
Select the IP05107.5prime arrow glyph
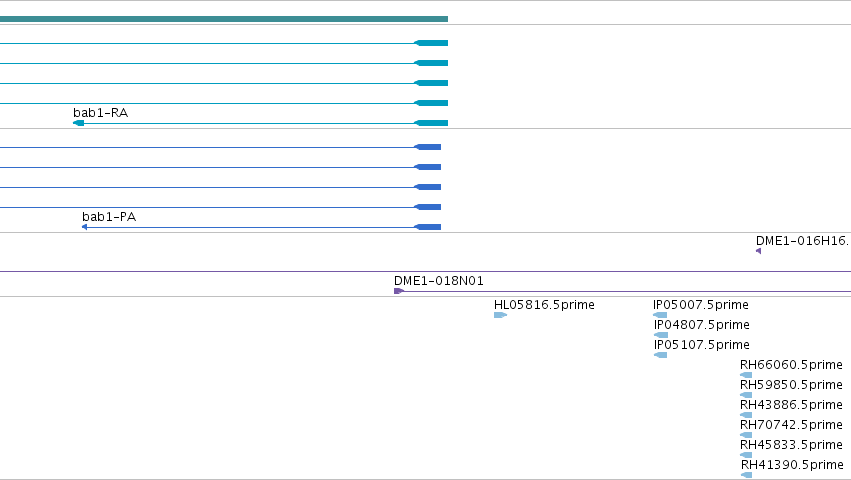(x=661, y=355)
